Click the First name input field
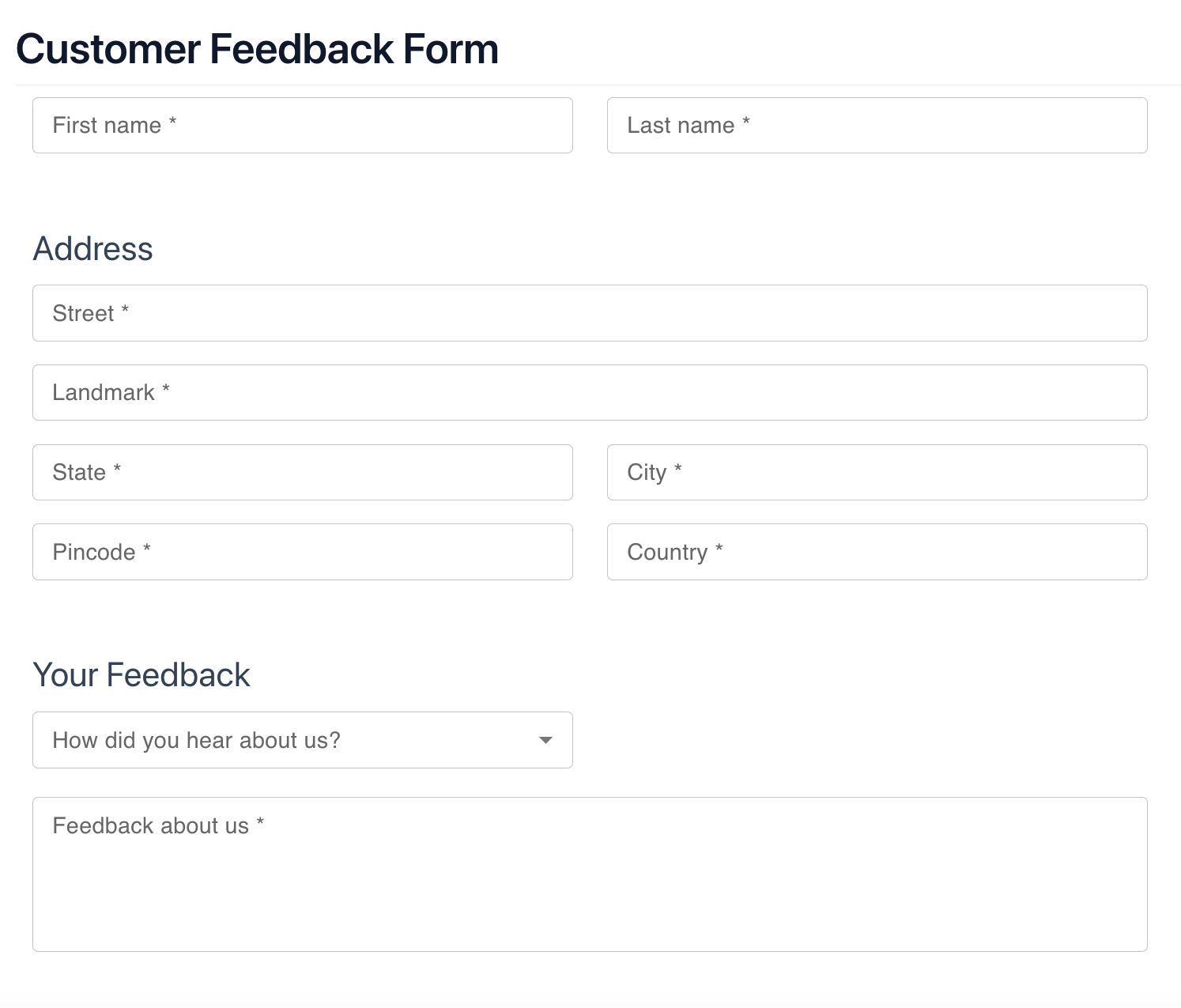 tap(302, 125)
